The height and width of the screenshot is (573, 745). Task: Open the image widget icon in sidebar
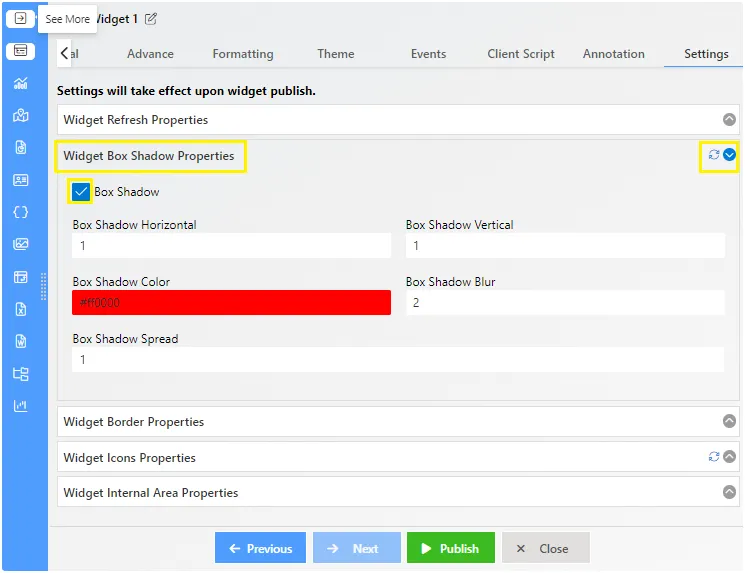point(20,244)
